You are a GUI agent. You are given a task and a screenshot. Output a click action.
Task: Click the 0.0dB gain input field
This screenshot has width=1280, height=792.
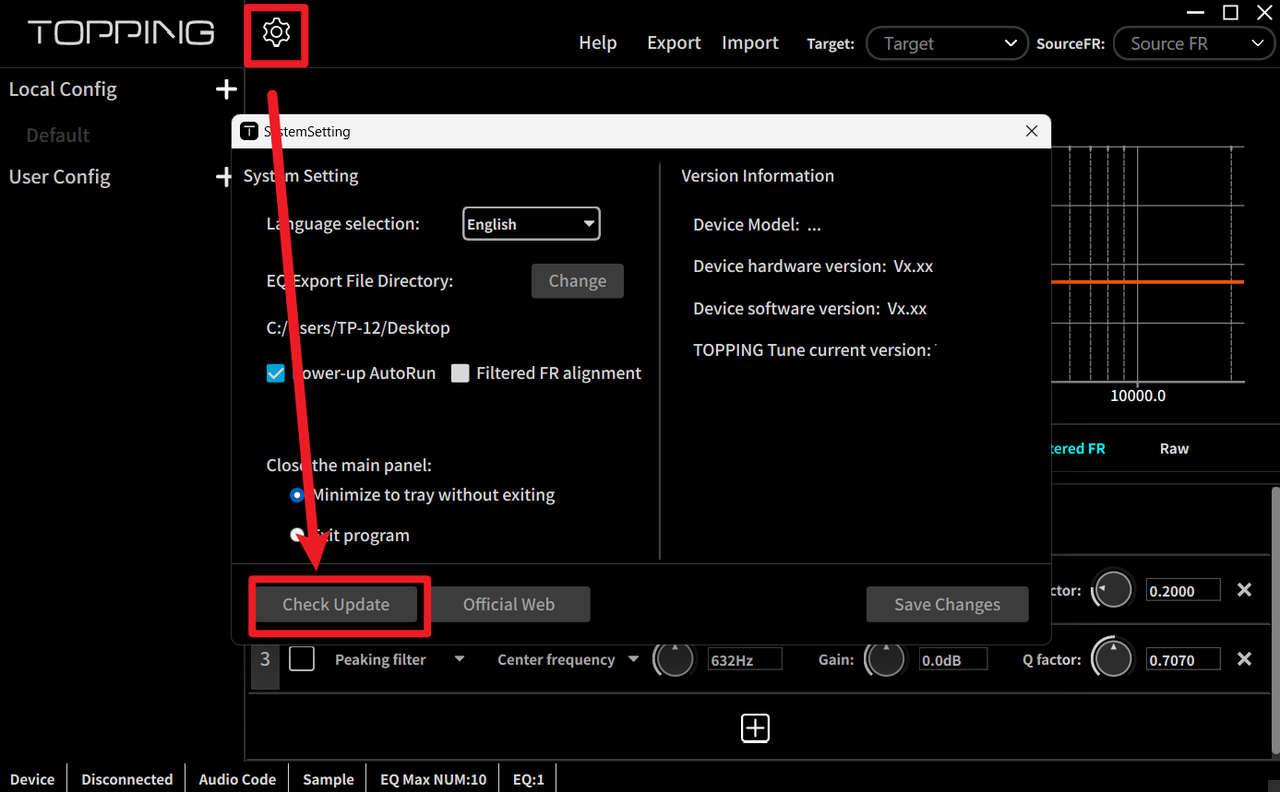(x=952, y=660)
